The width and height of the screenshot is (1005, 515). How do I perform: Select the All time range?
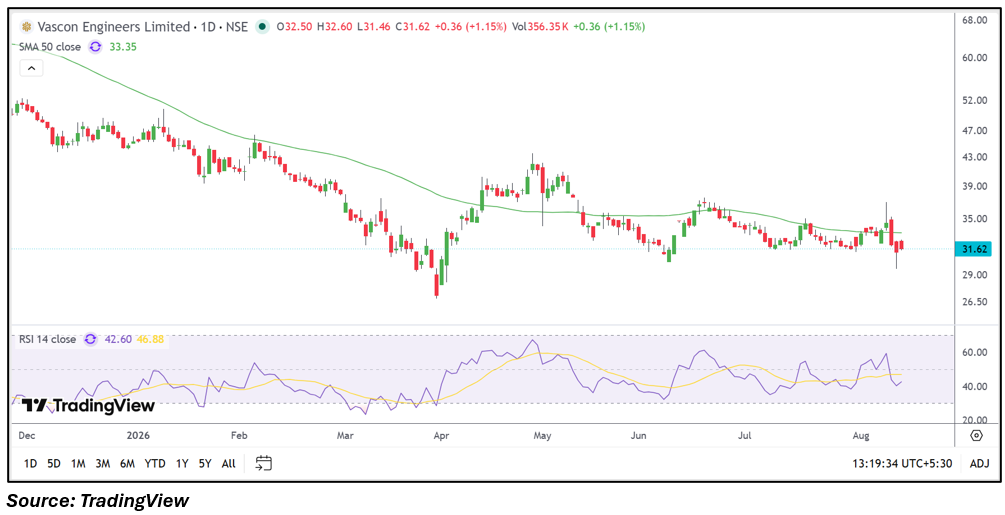[x=228, y=463]
